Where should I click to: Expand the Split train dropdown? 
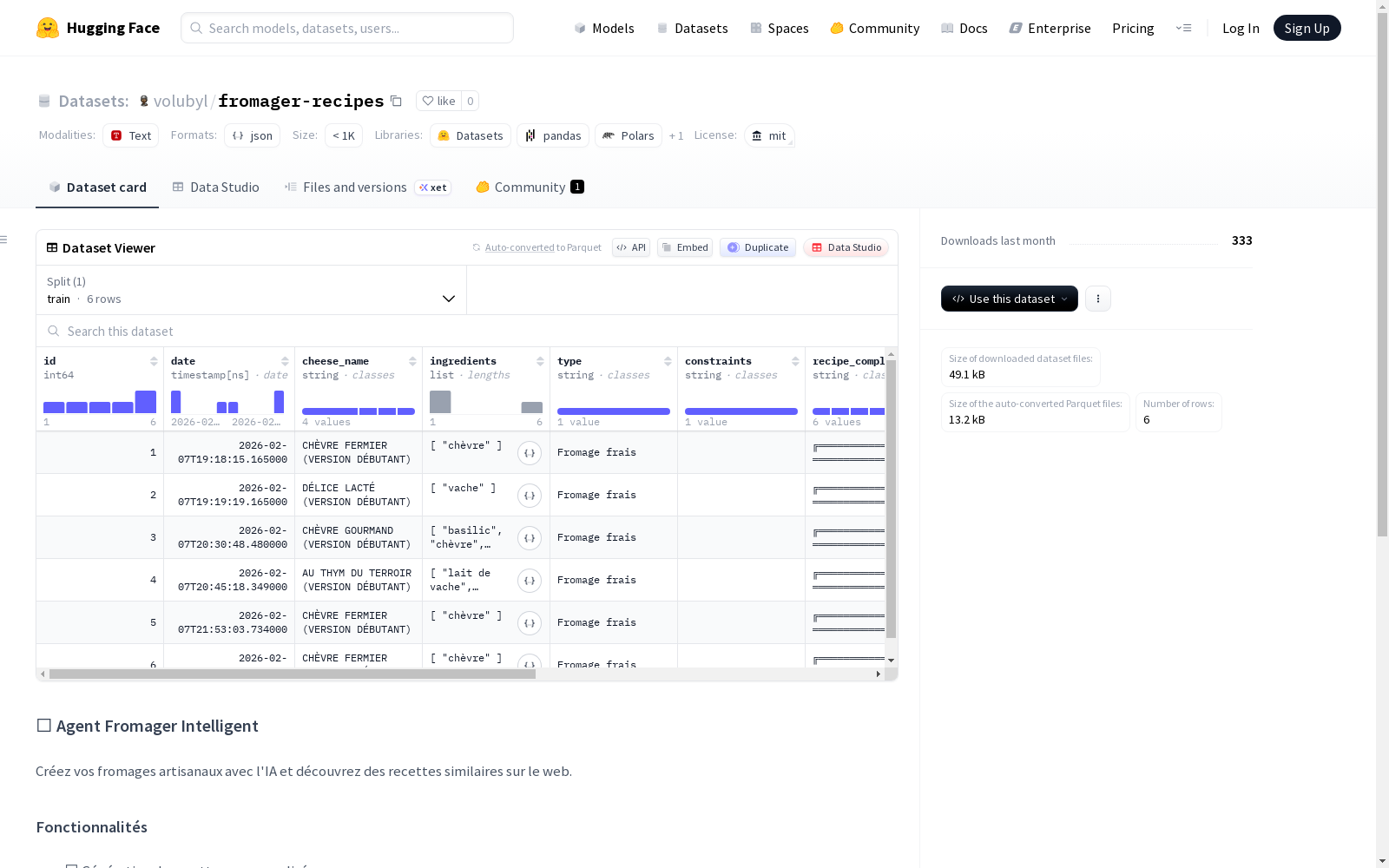tap(252, 290)
